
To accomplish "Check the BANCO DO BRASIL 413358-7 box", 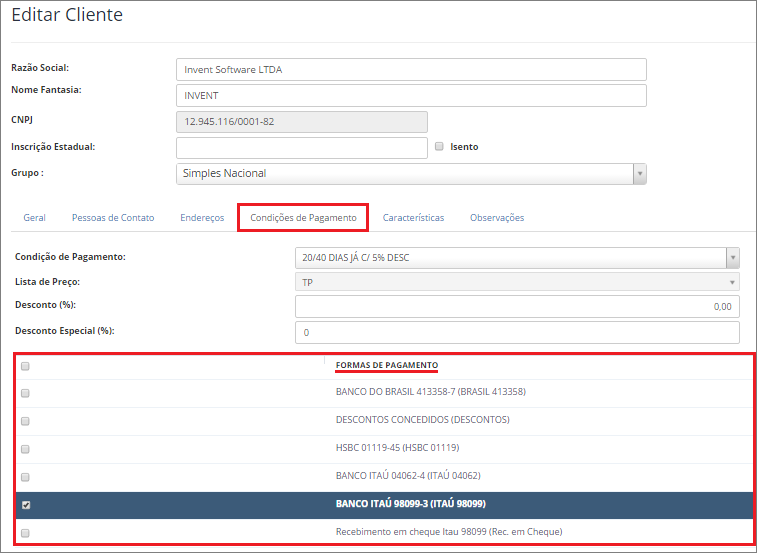I will [x=25, y=393].
